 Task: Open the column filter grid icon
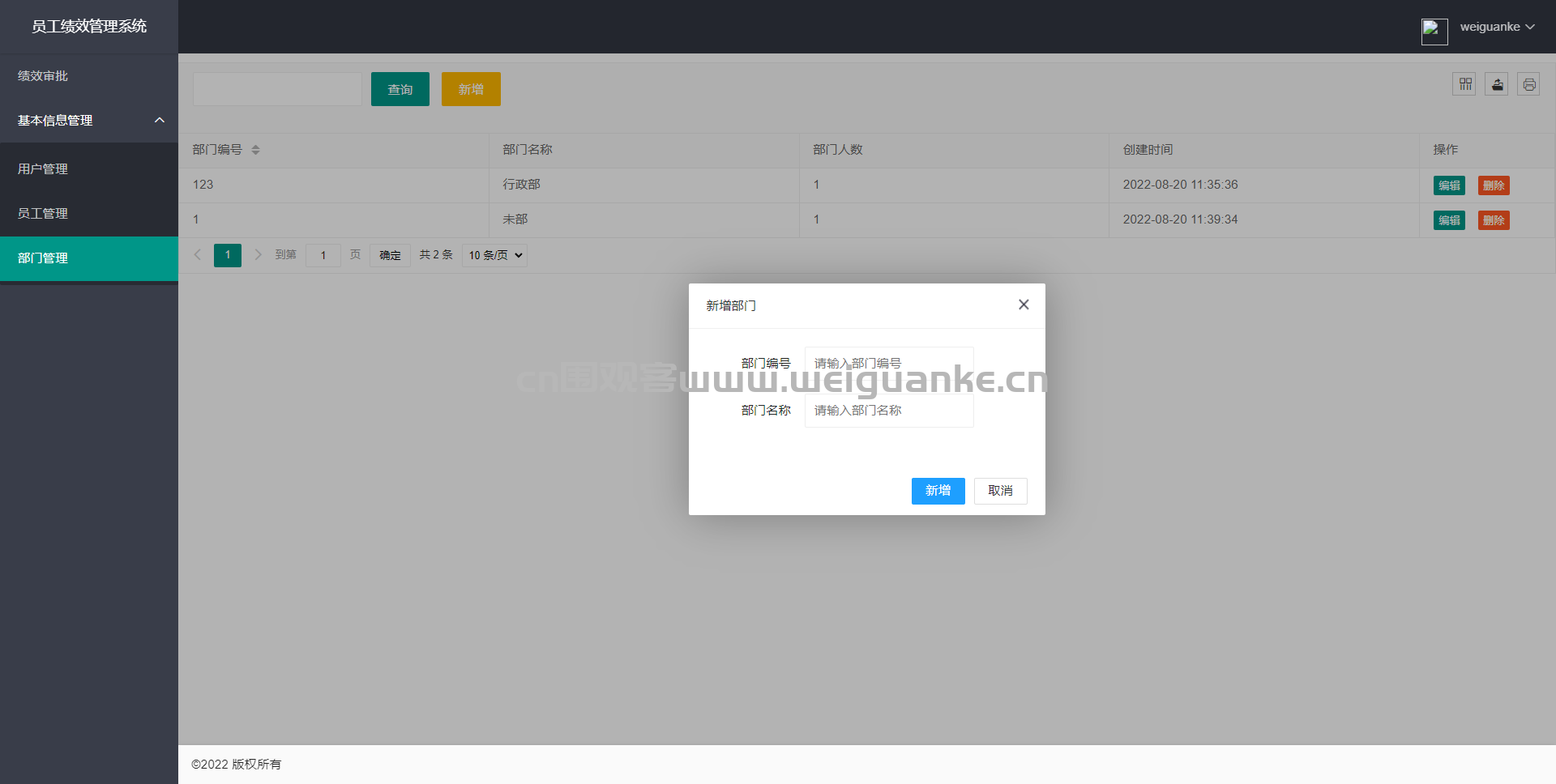click(1464, 84)
